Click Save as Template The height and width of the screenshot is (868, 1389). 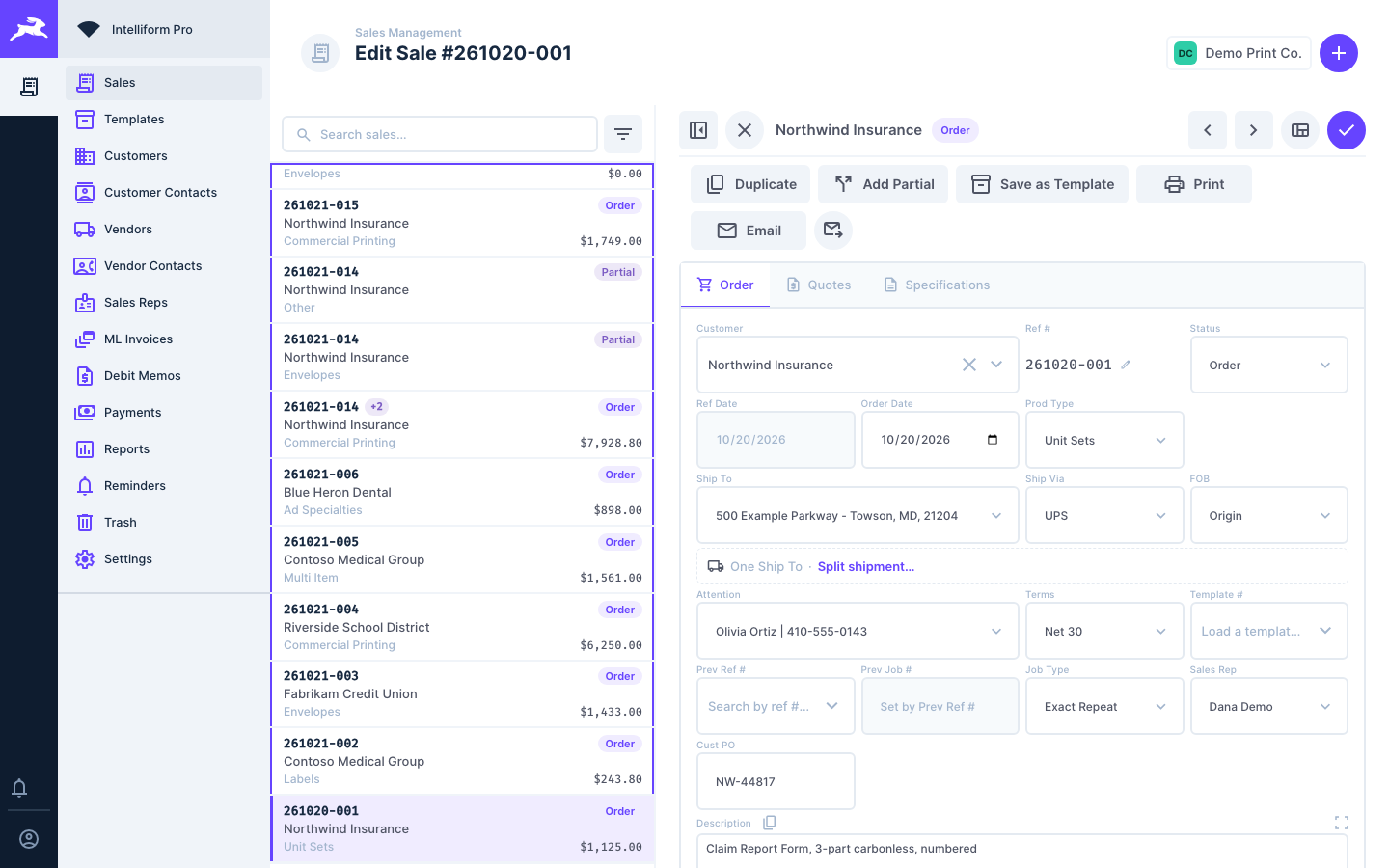[1042, 184]
